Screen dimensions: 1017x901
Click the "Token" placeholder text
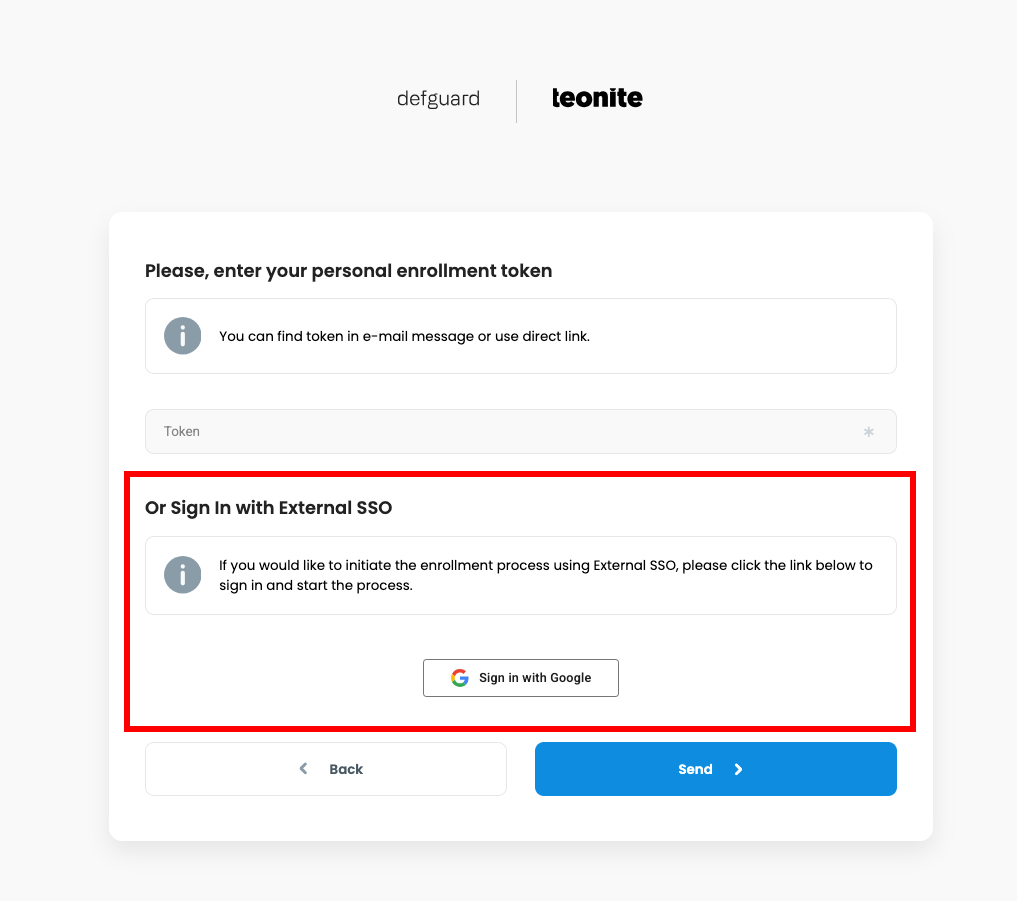click(182, 432)
